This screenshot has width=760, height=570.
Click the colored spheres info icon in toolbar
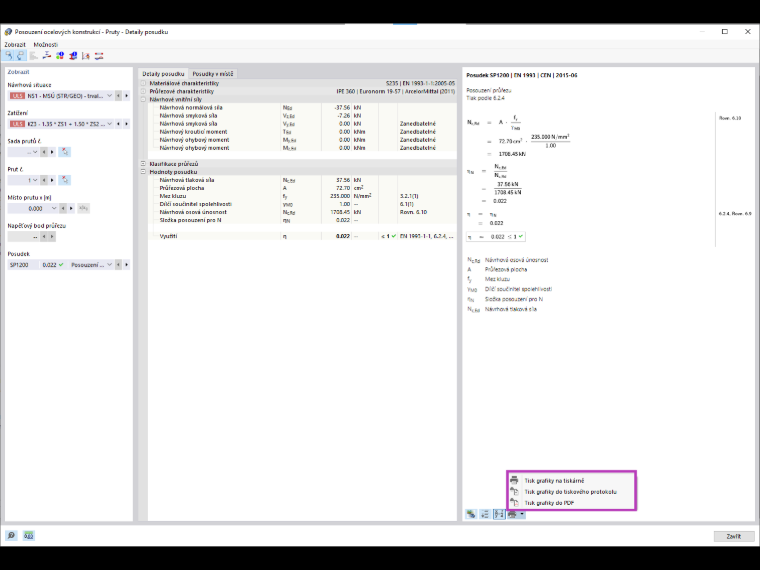[x=60, y=56]
